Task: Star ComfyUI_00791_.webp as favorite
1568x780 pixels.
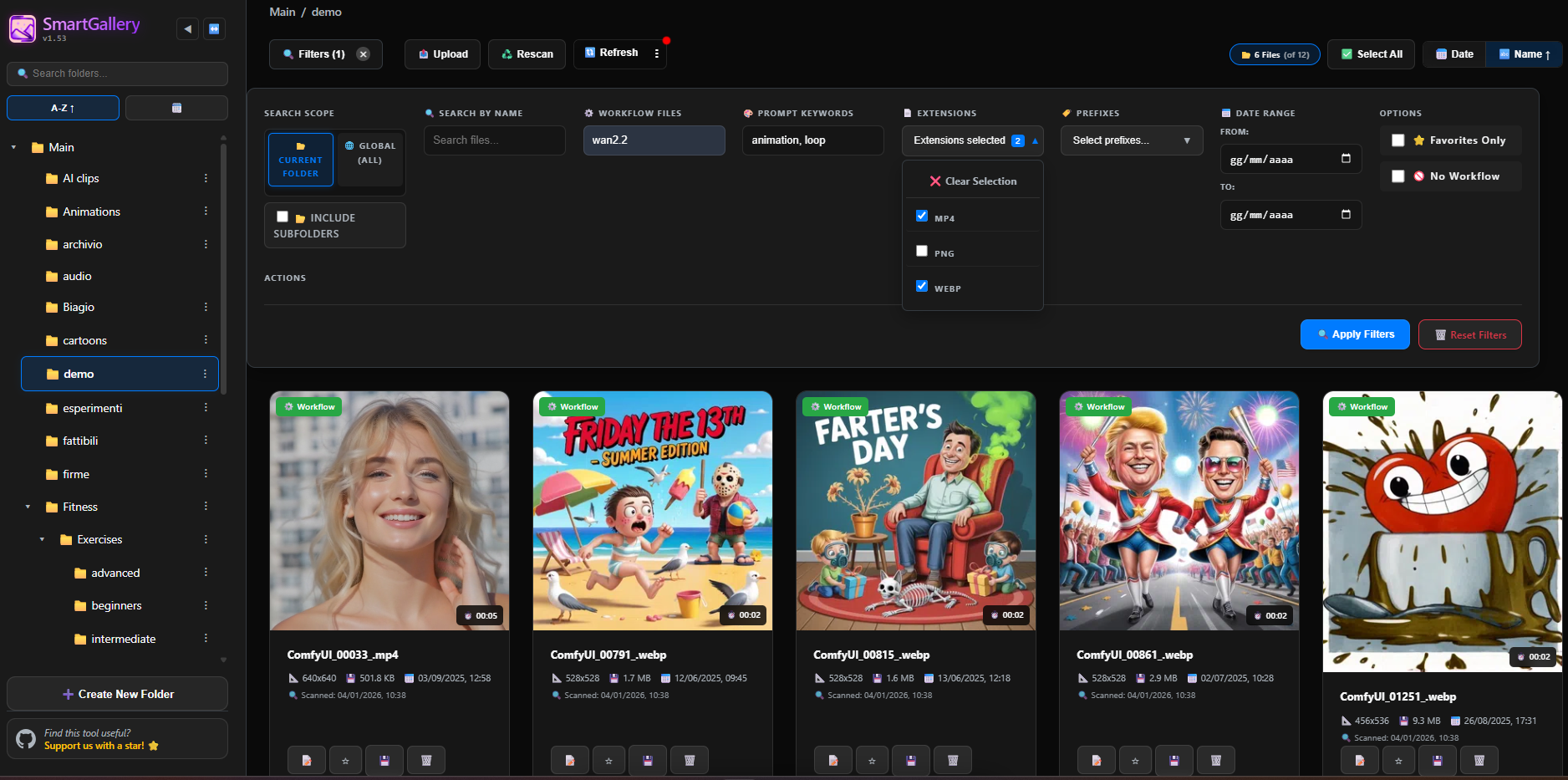Action: [608, 760]
